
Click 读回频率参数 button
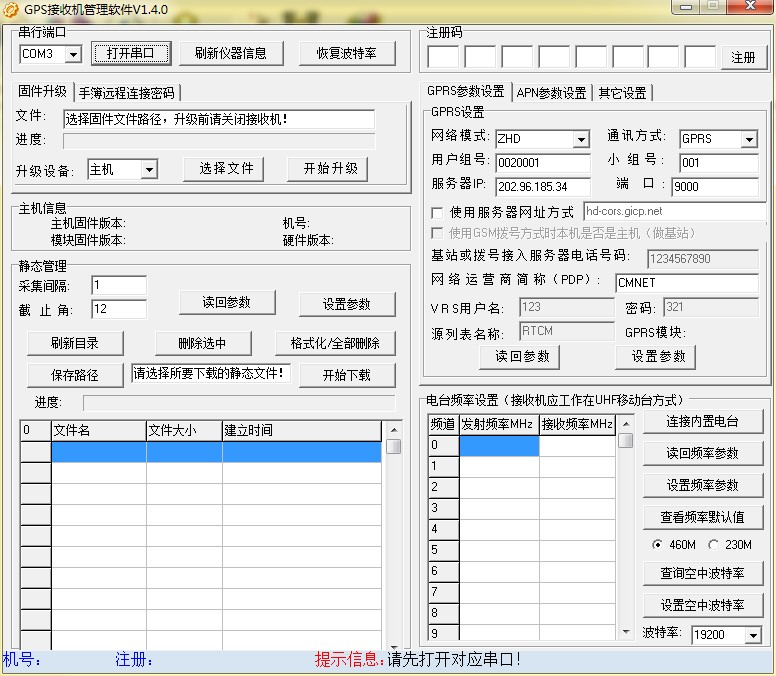703,453
